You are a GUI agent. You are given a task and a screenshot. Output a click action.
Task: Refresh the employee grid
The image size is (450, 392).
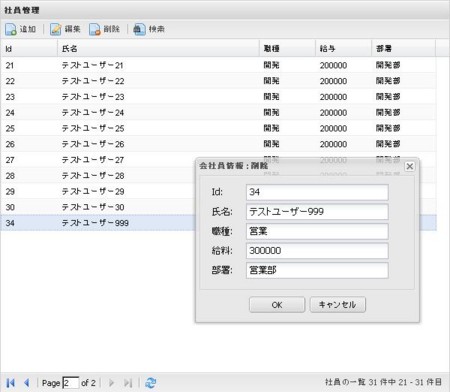point(150,383)
